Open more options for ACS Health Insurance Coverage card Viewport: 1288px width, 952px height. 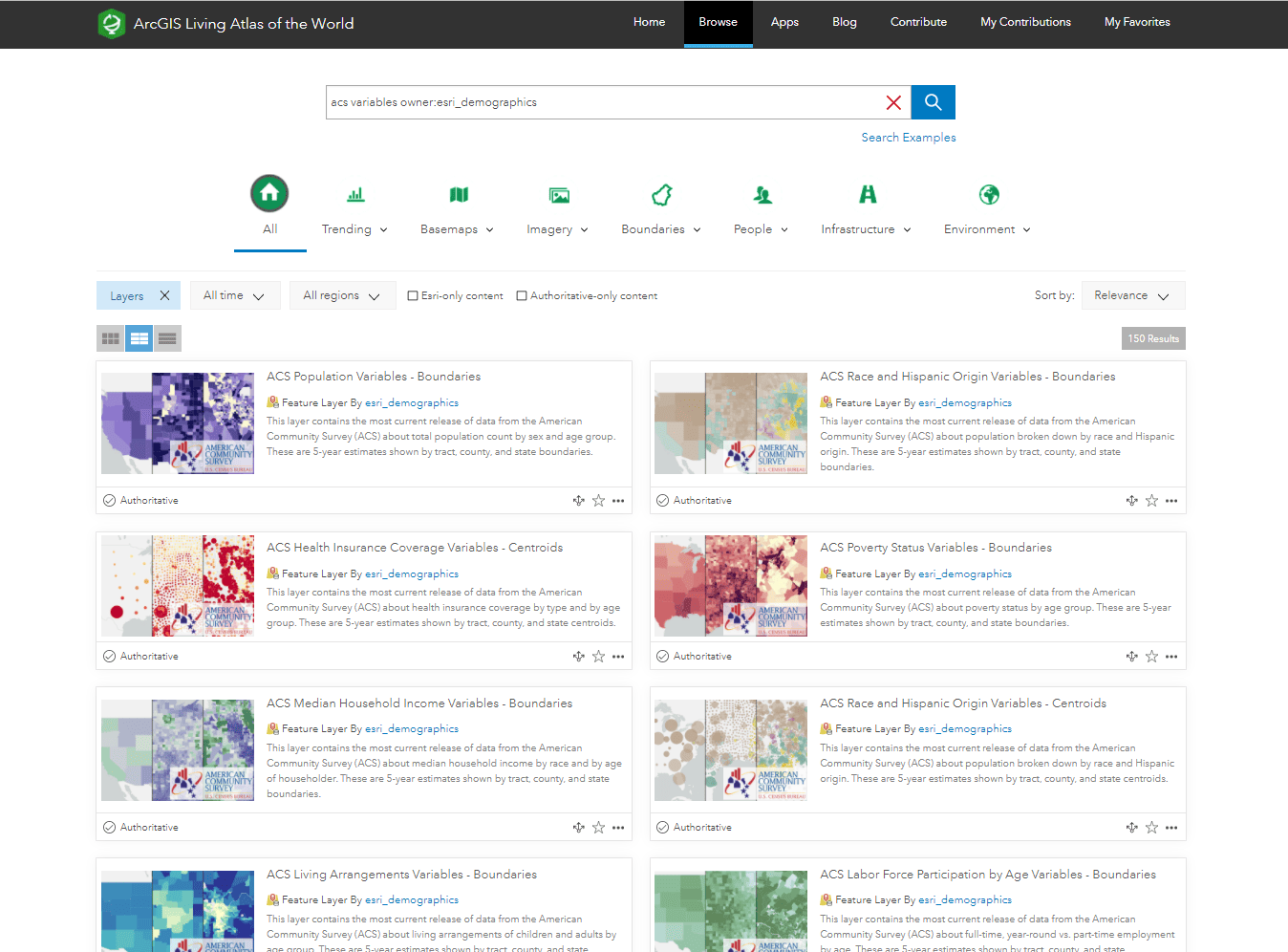click(x=618, y=657)
